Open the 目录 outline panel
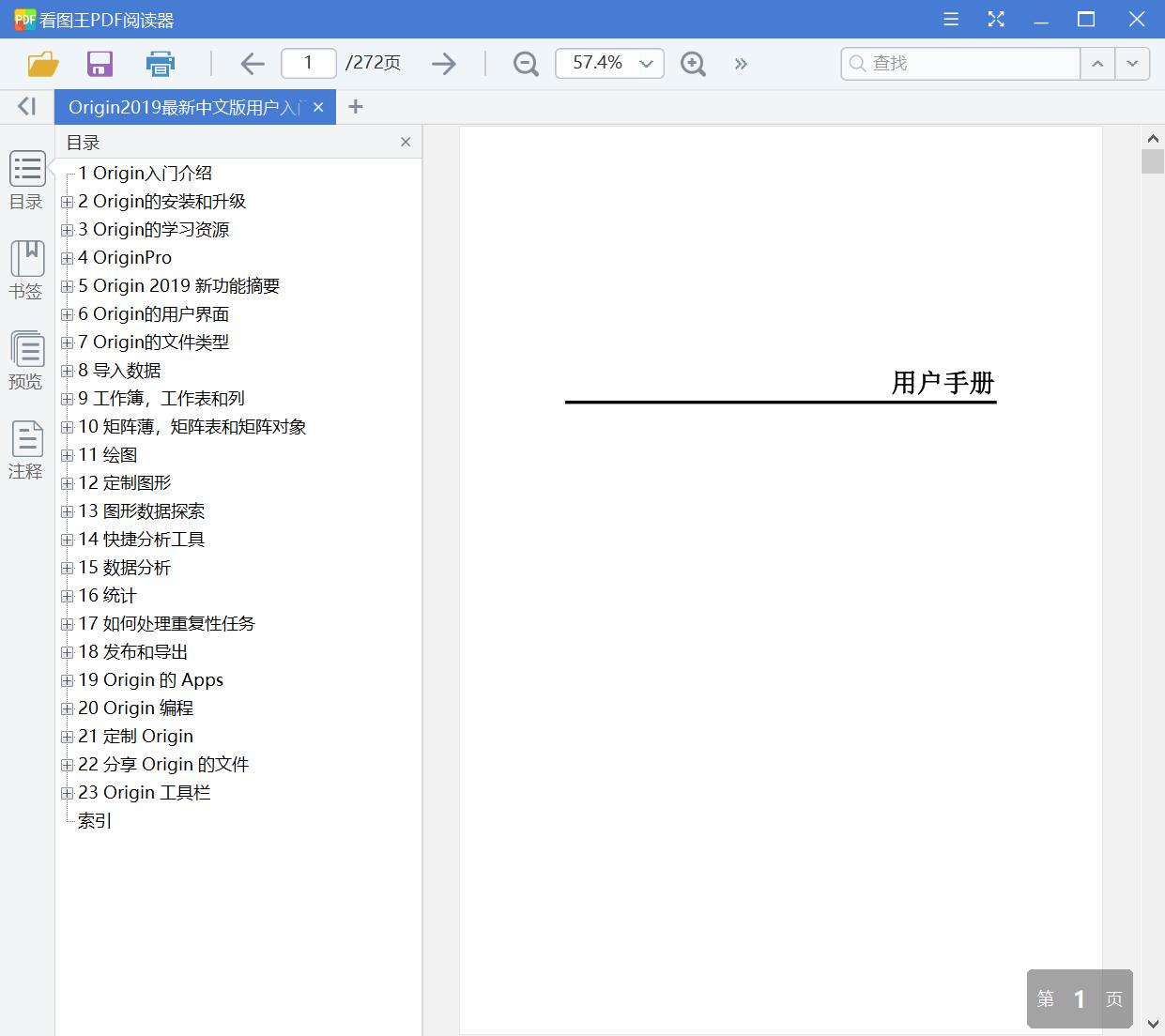The height and width of the screenshot is (1036, 1165). (x=26, y=181)
